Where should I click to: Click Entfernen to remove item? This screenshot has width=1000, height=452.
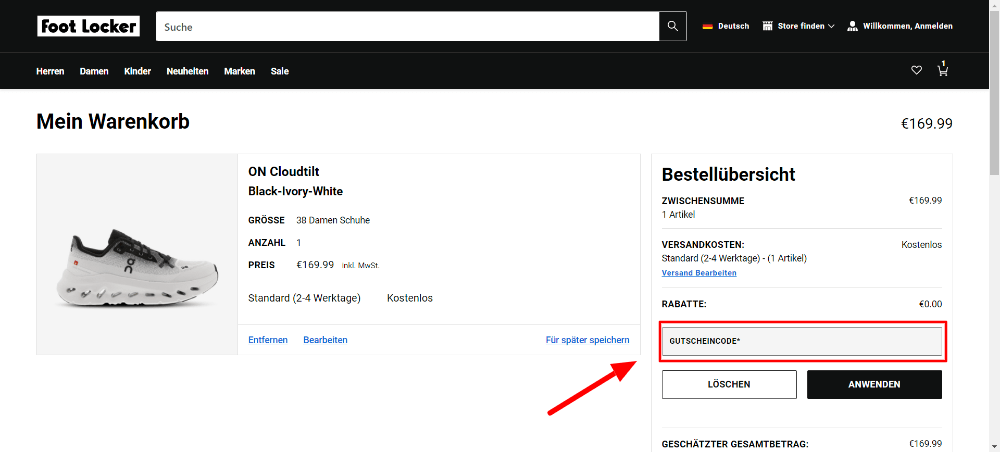[268, 340]
